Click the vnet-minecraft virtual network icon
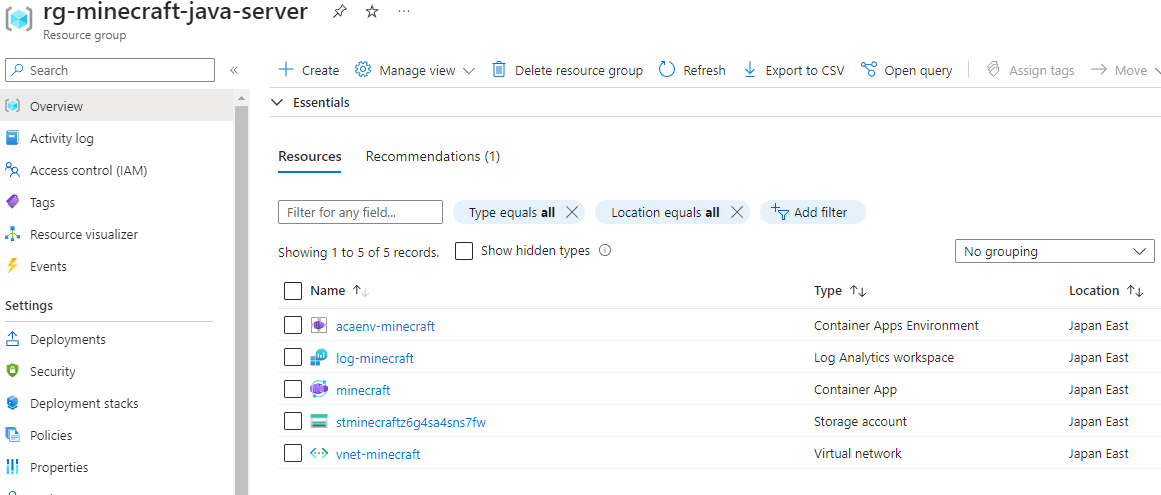 pos(318,454)
